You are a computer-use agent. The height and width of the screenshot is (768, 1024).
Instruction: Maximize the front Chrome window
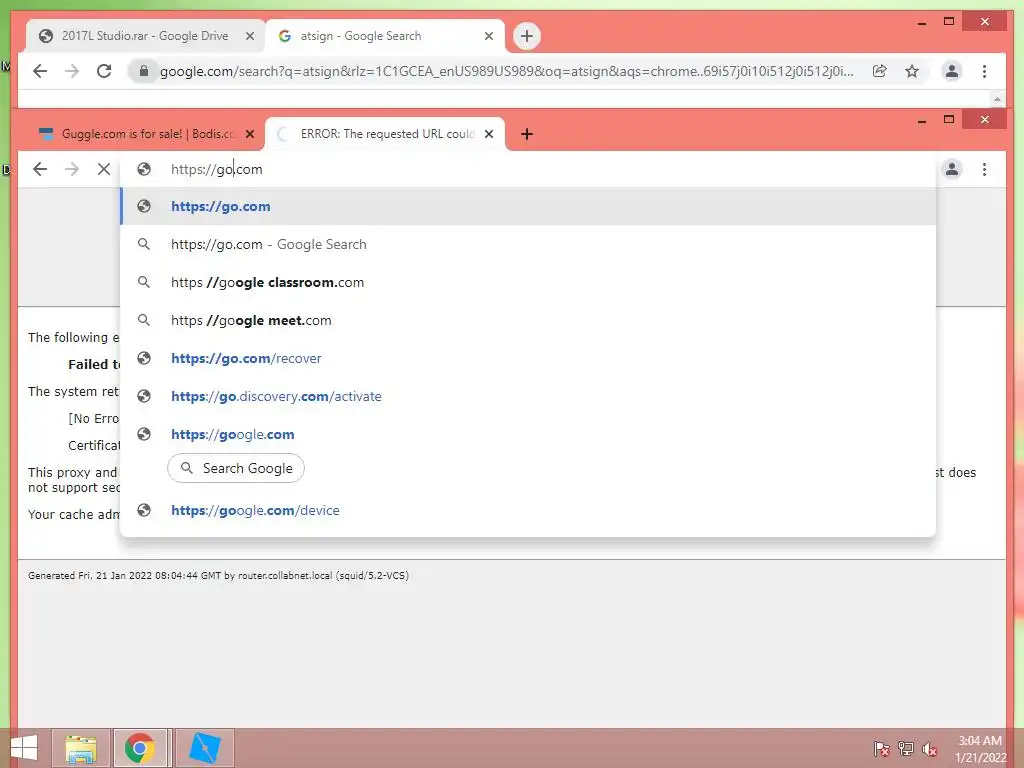click(x=949, y=120)
